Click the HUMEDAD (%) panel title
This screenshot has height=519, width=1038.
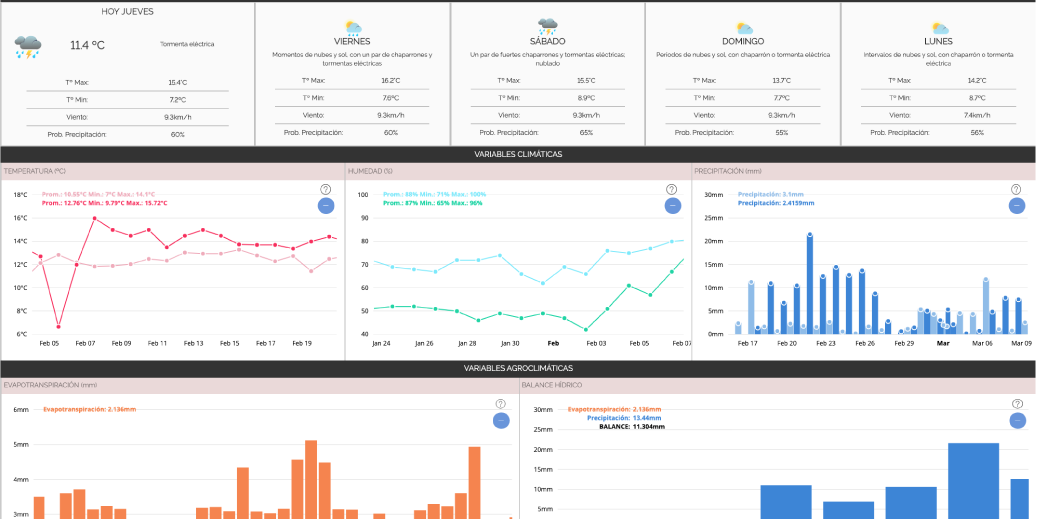(x=371, y=171)
